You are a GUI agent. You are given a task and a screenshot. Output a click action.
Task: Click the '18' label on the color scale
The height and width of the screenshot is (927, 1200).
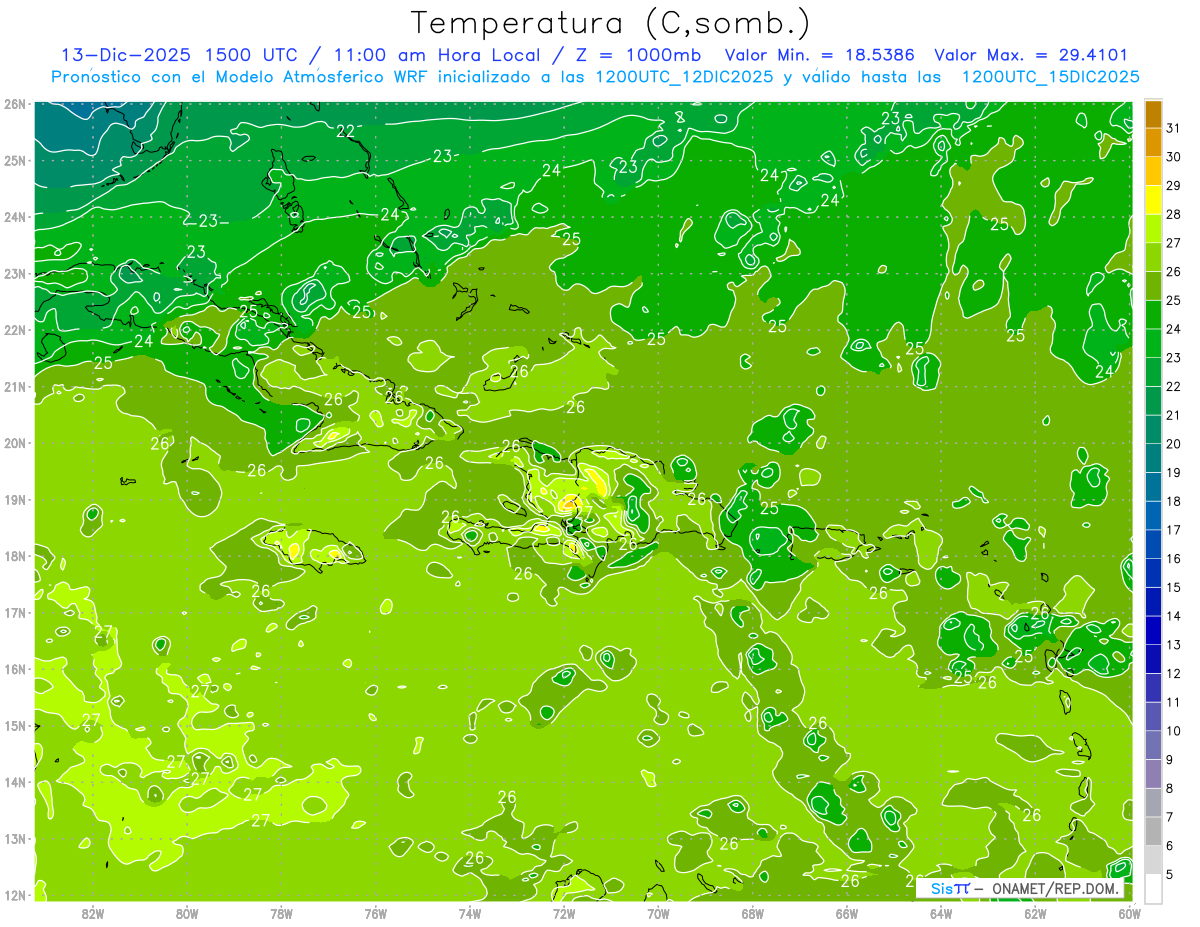(x=1173, y=502)
